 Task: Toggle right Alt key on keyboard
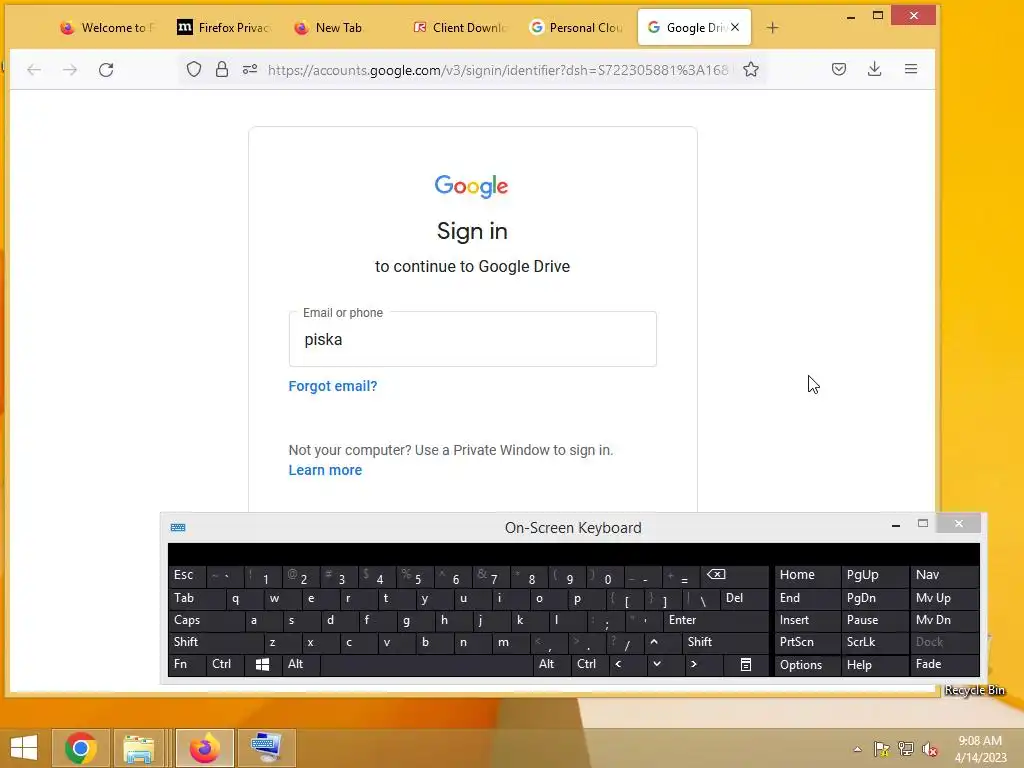[552, 664]
